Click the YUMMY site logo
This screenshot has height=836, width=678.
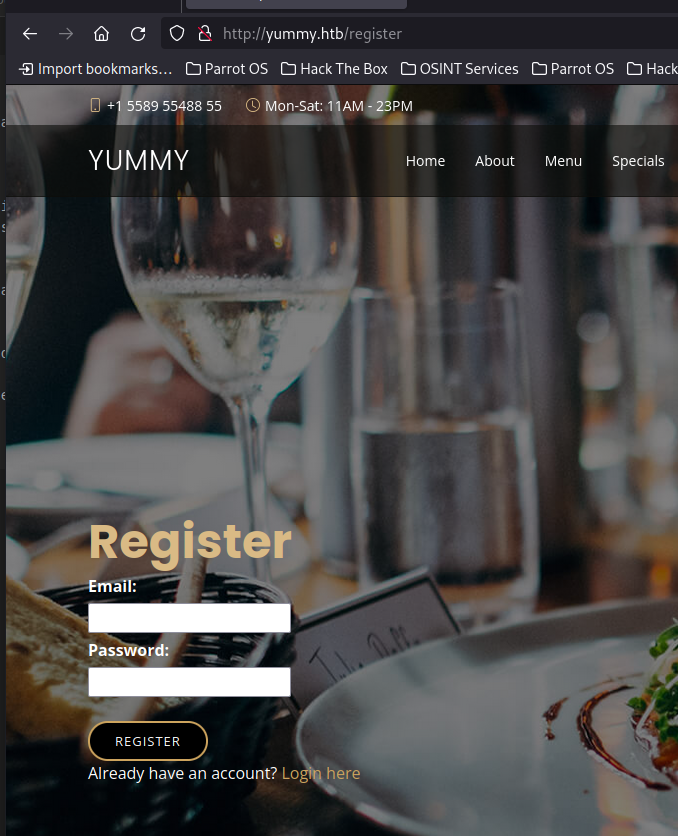(x=139, y=160)
